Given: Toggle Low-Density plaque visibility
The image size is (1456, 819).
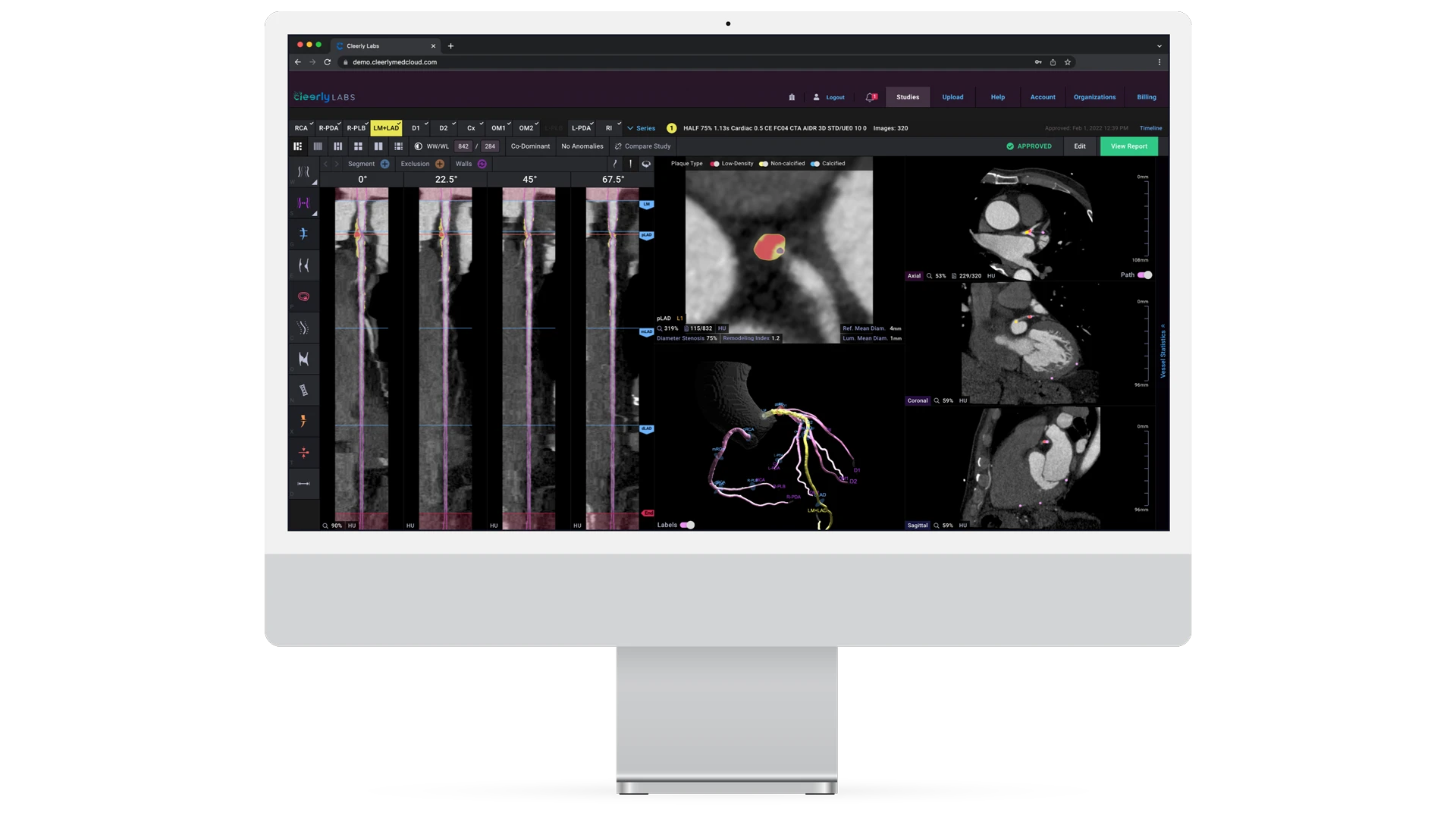Looking at the screenshot, I should tap(714, 164).
